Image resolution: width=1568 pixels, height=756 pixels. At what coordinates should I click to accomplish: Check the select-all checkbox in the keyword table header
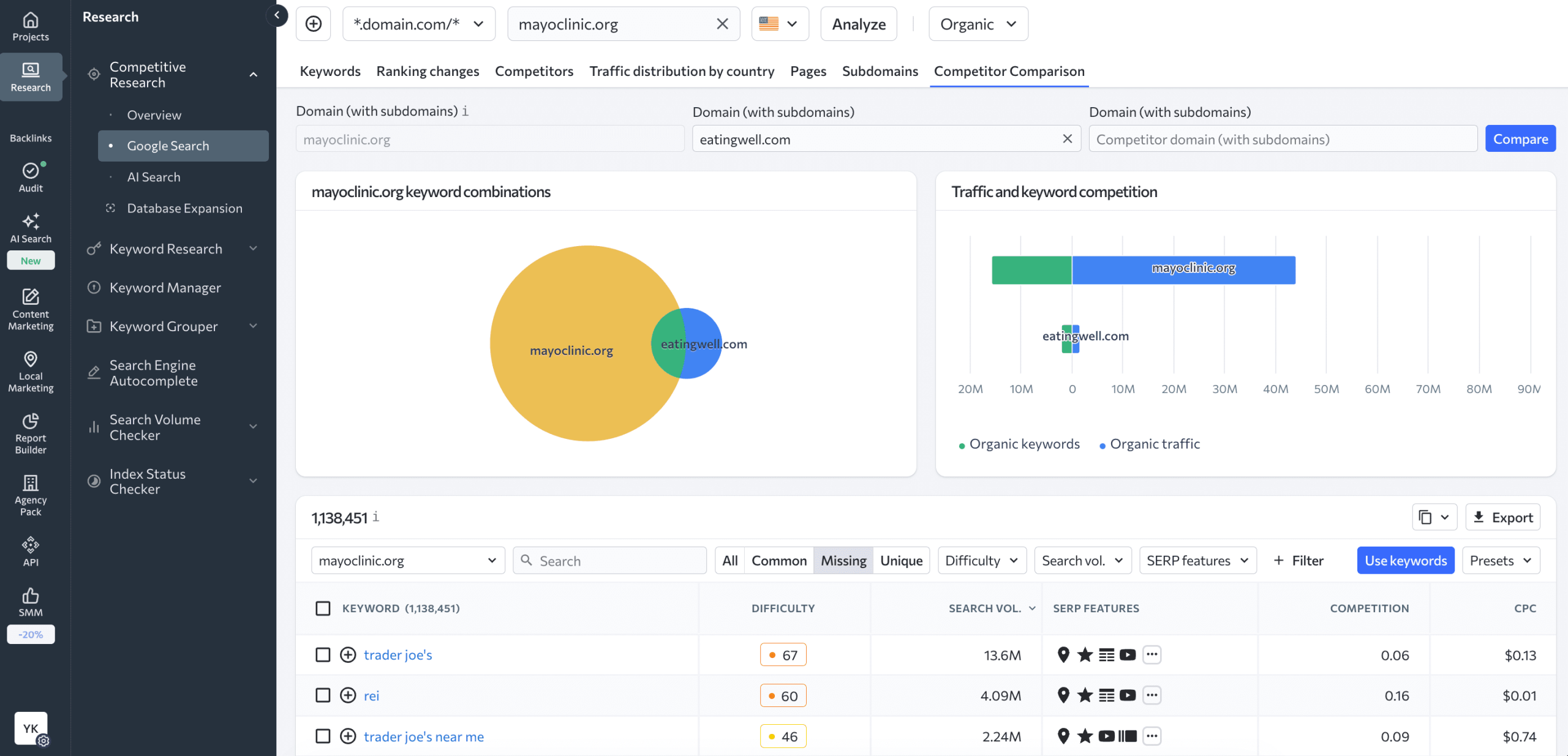(323, 608)
